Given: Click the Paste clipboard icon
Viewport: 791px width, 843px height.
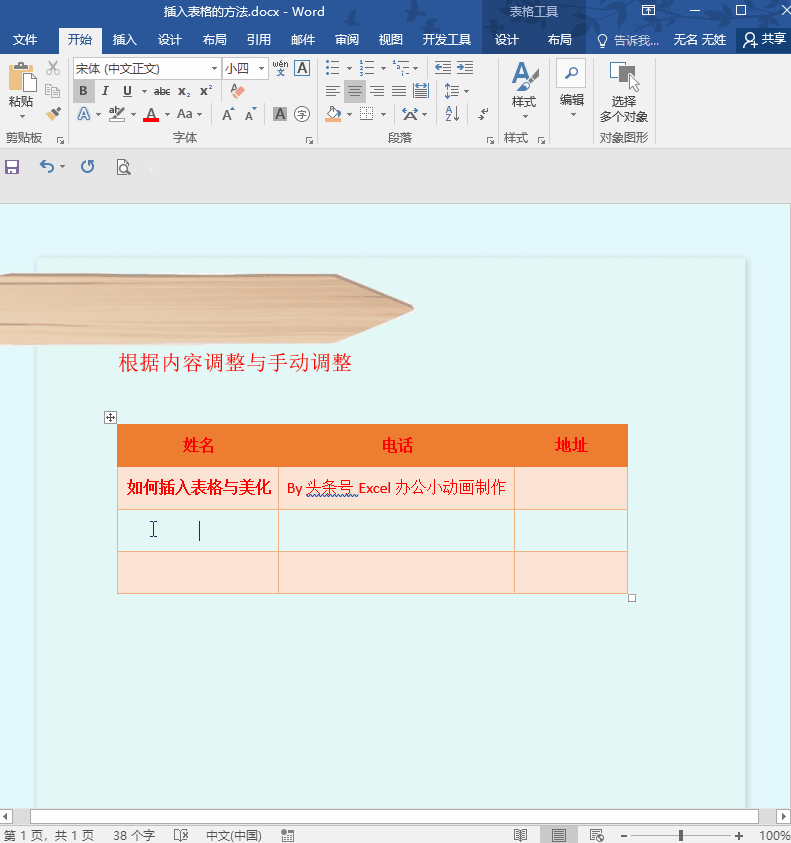Looking at the screenshot, I should 22,78.
